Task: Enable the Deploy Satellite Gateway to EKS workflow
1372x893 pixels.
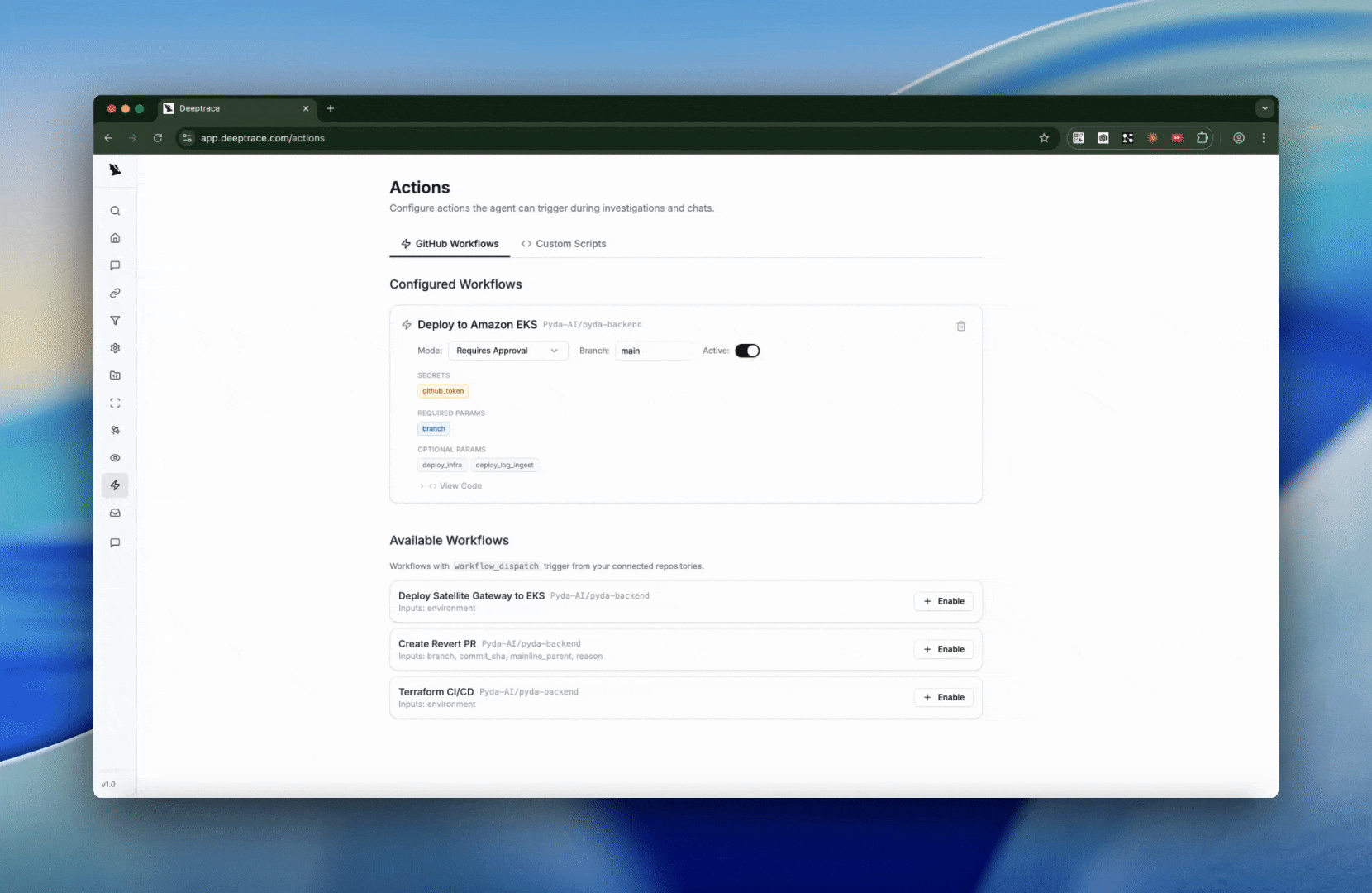Action: tap(944, 601)
